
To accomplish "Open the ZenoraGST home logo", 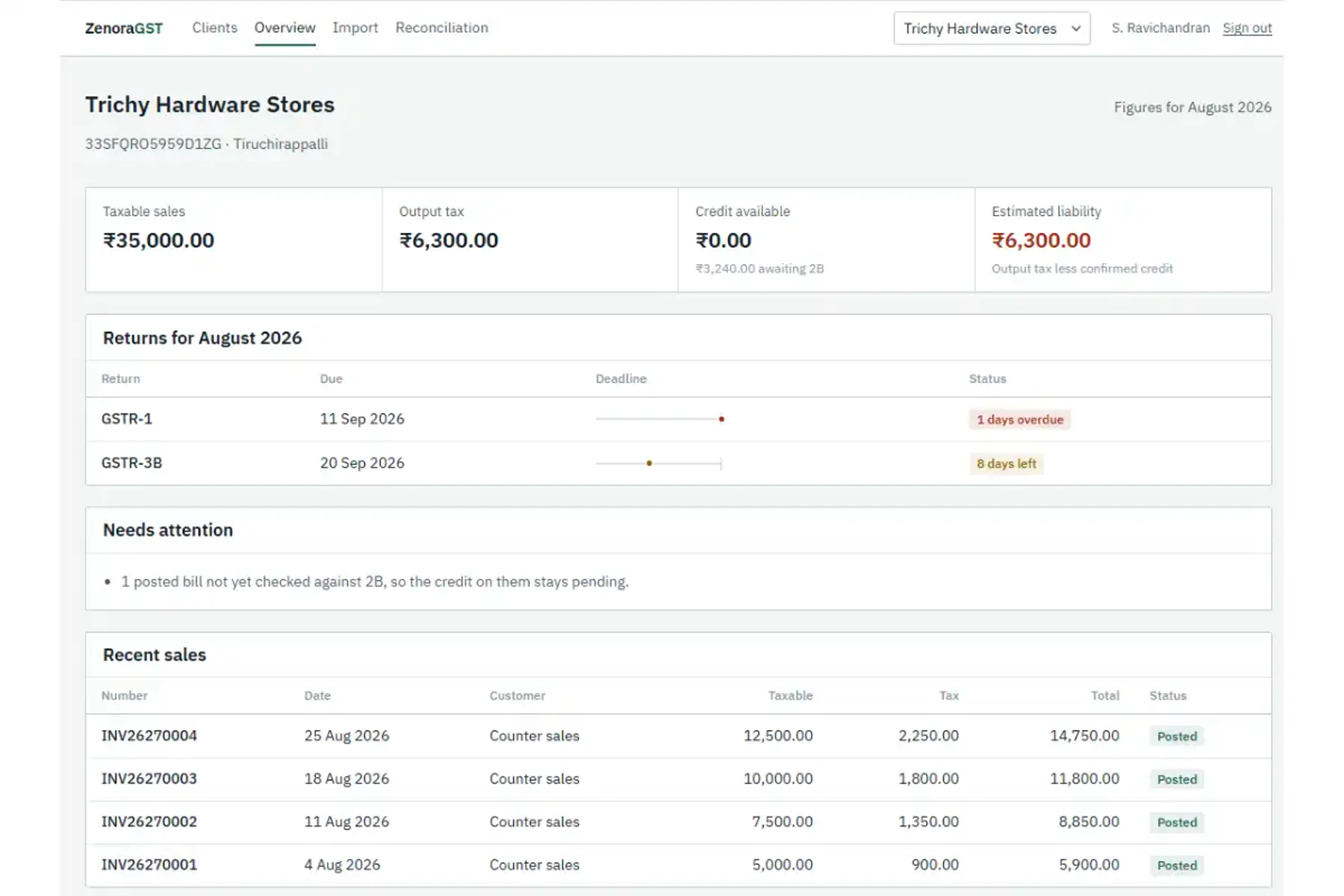I will click(x=124, y=28).
